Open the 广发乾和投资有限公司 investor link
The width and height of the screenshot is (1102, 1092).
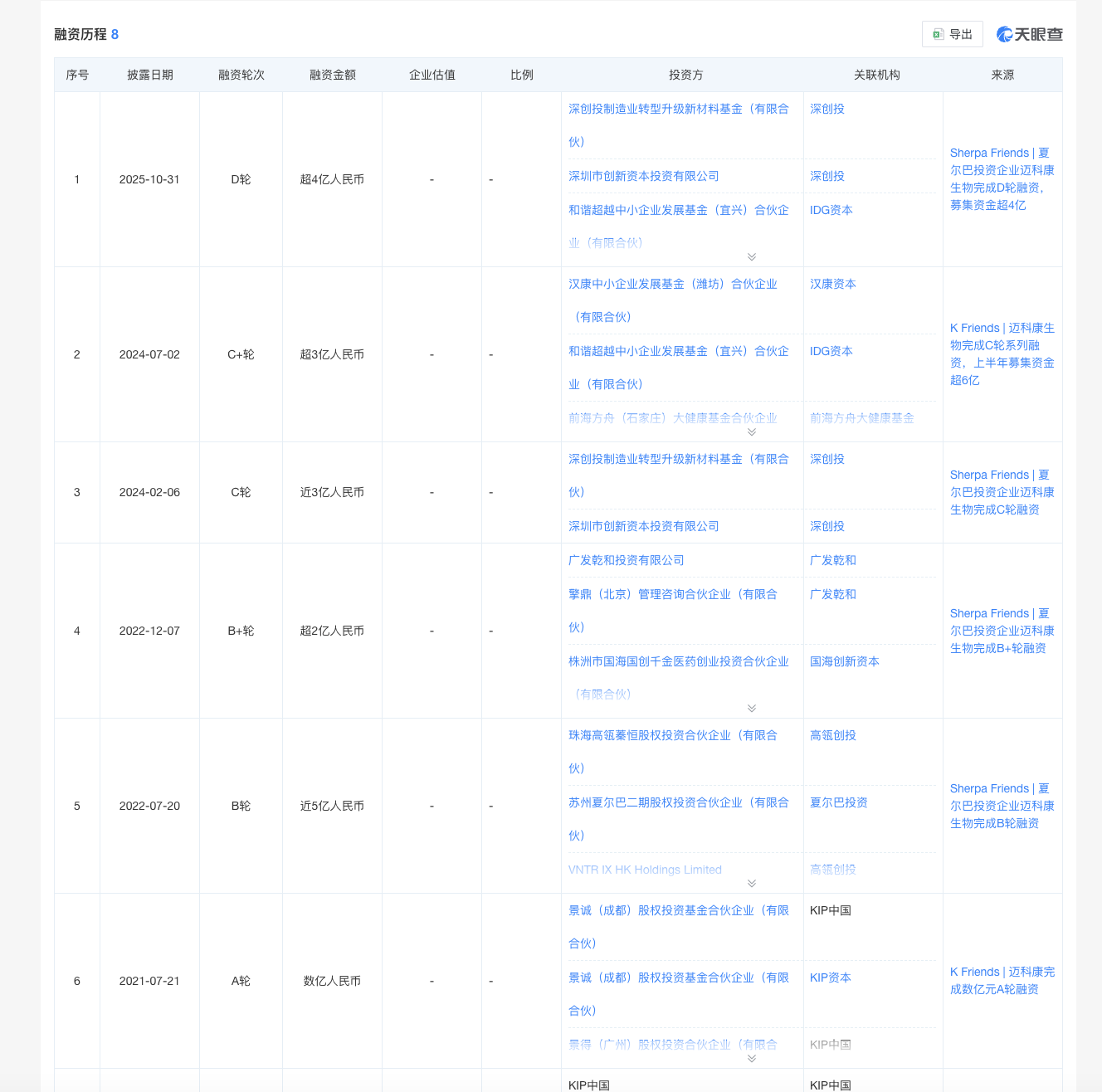(626, 560)
